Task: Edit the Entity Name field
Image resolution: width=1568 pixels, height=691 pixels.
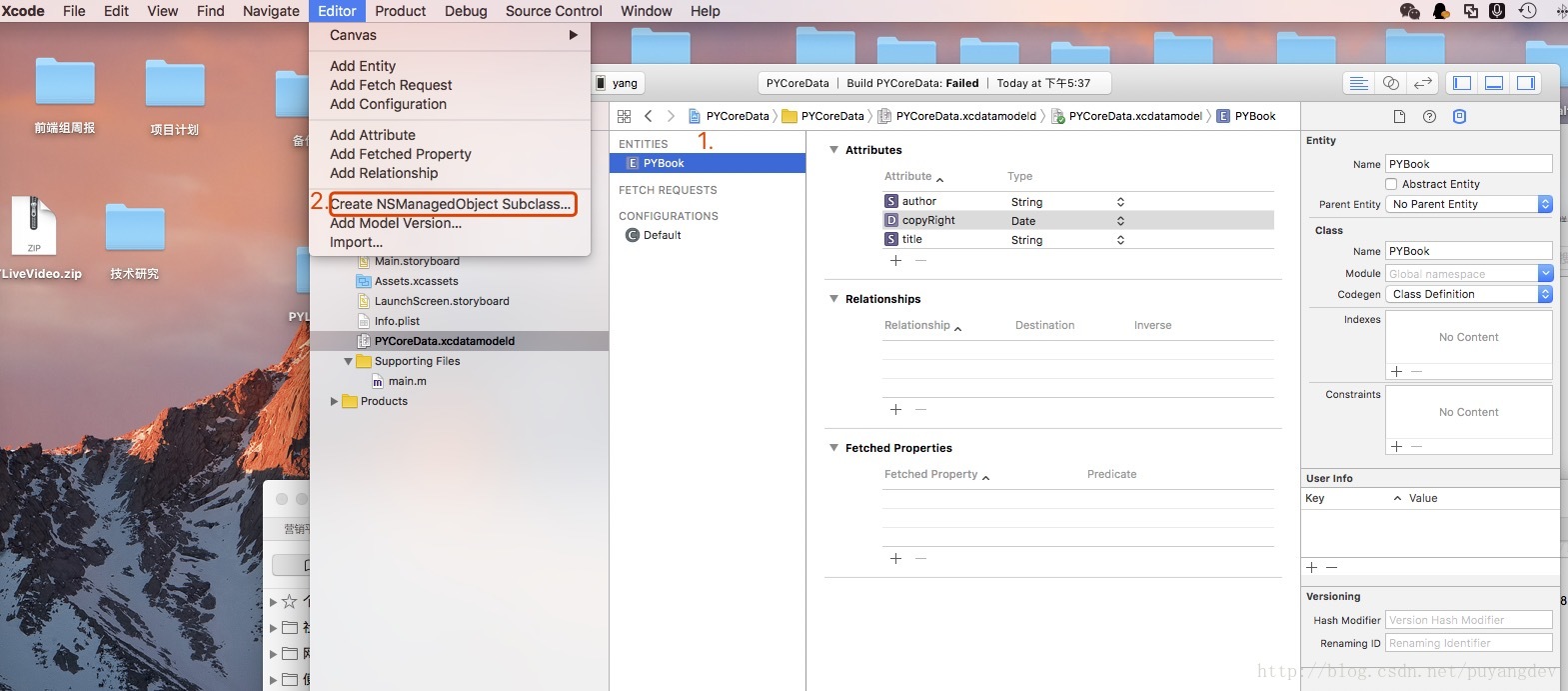Action: pos(1468,164)
